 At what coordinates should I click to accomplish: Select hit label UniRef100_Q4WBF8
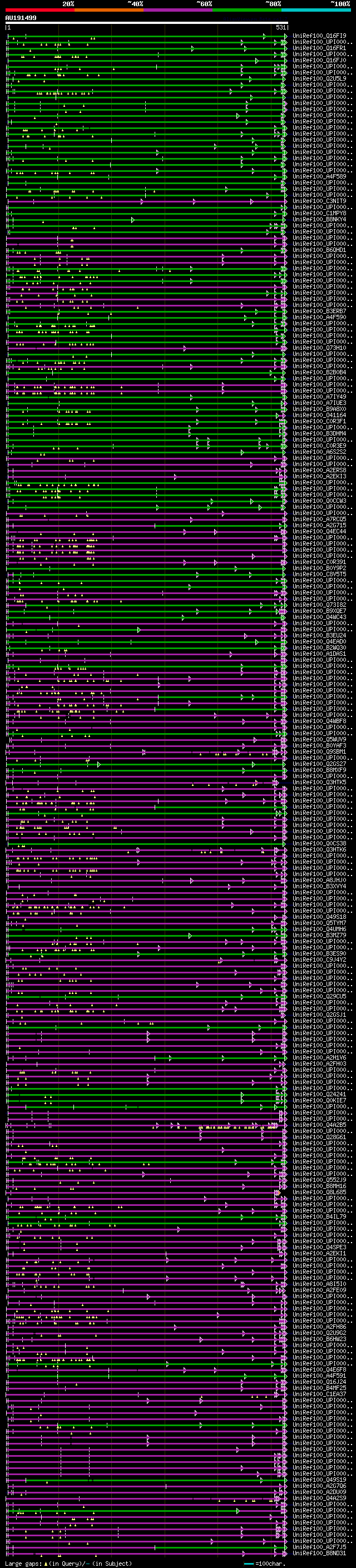pos(319,721)
